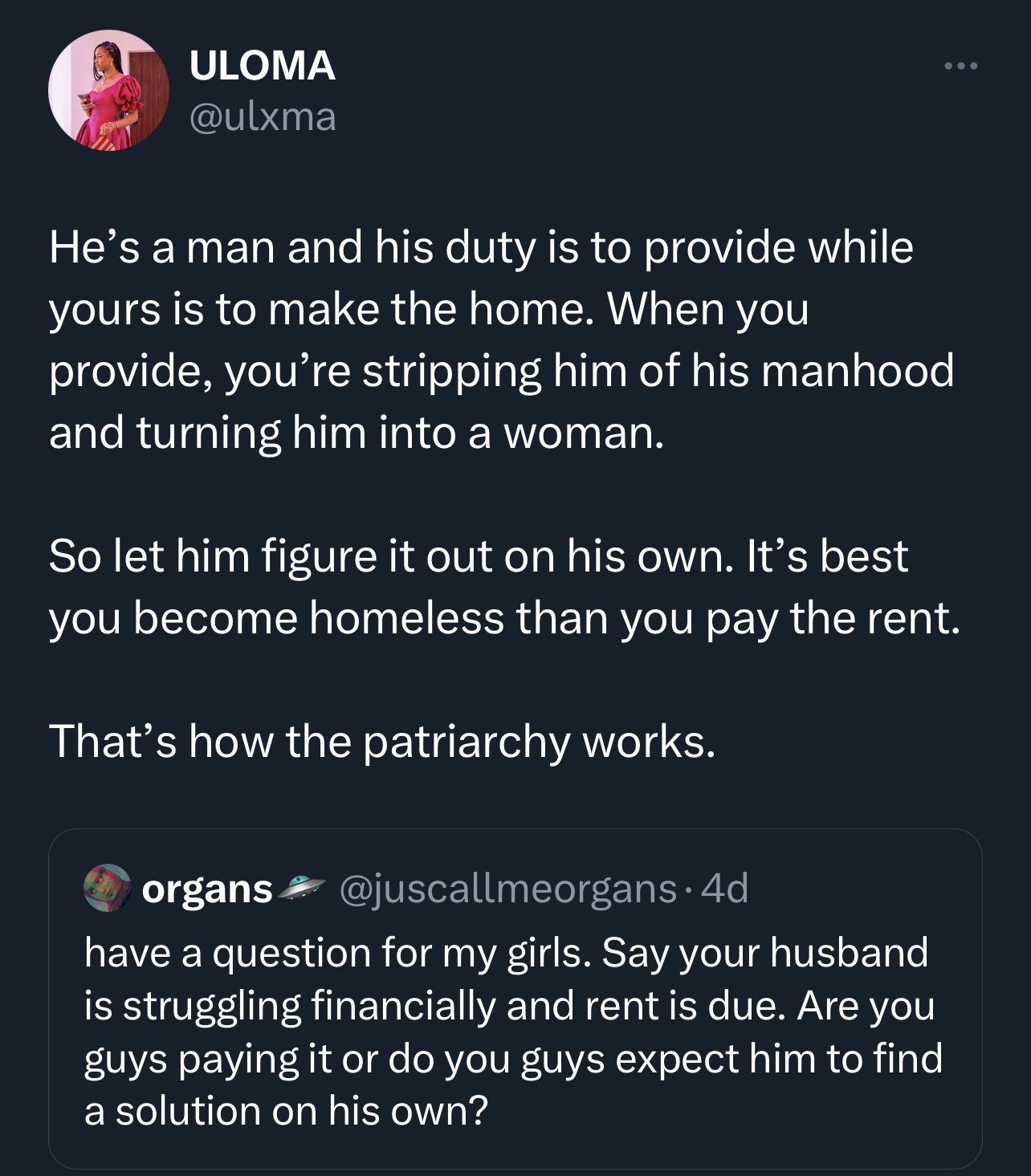This screenshot has width=1031, height=1176.
Task: Click ULOMA's profile picture
Action: click(x=108, y=90)
